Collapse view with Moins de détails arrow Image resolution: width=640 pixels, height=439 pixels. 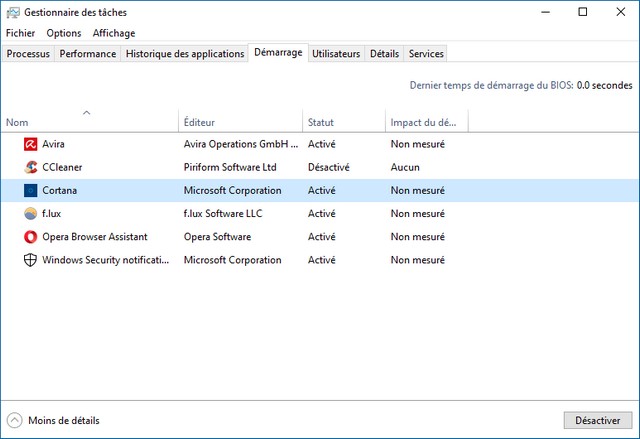(15, 420)
